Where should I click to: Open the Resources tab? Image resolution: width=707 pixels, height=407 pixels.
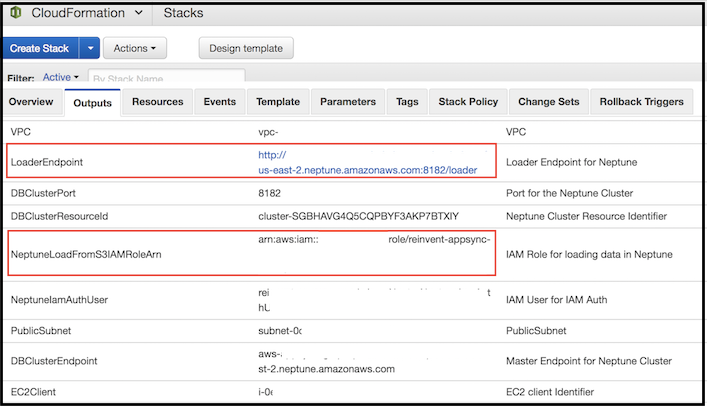[x=158, y=102]
